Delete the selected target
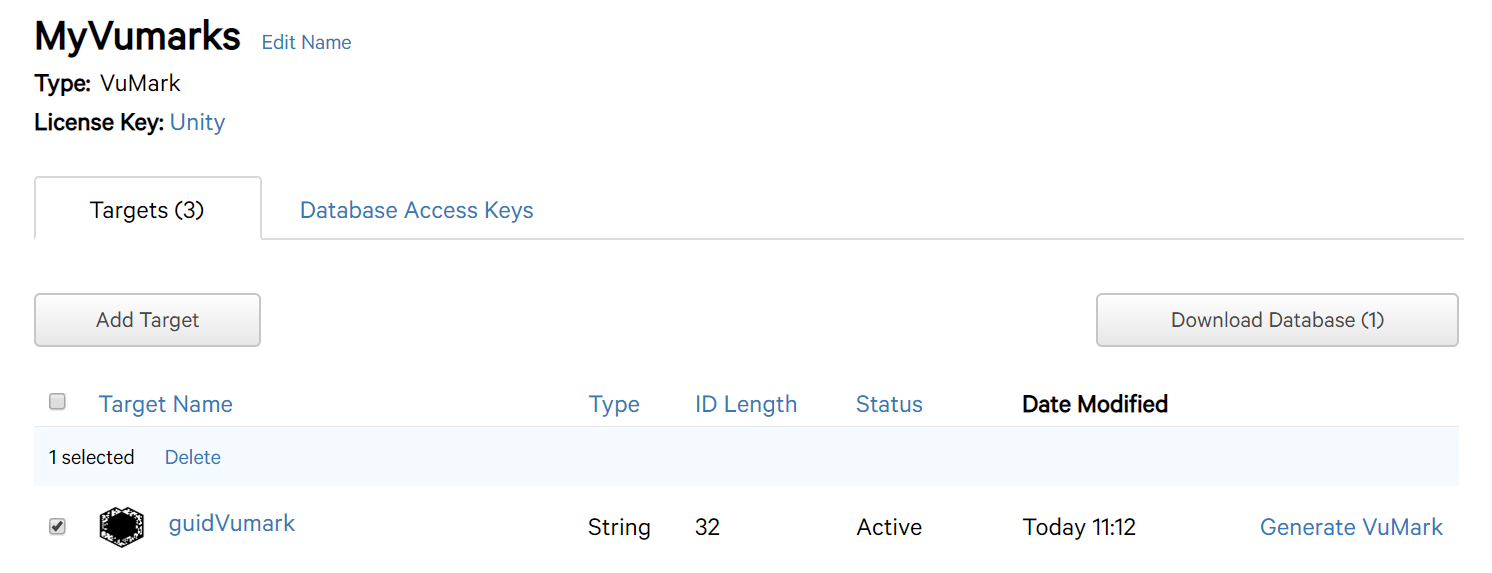The image size is (1492, 573). click(x=193, y=457)
